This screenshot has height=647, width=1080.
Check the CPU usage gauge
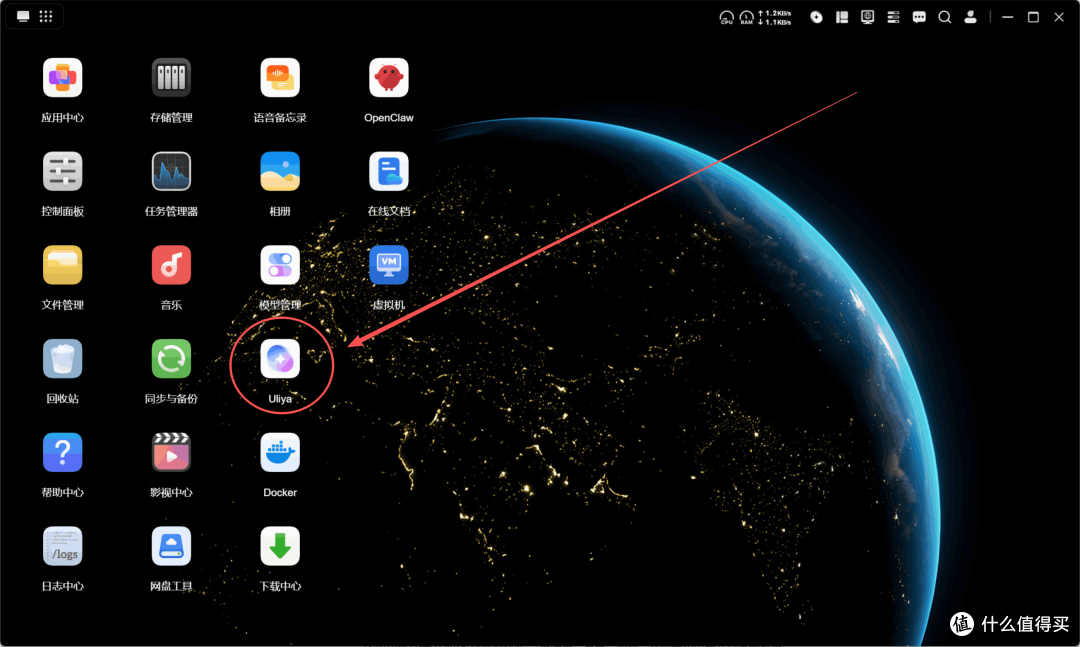click(727, 18)
